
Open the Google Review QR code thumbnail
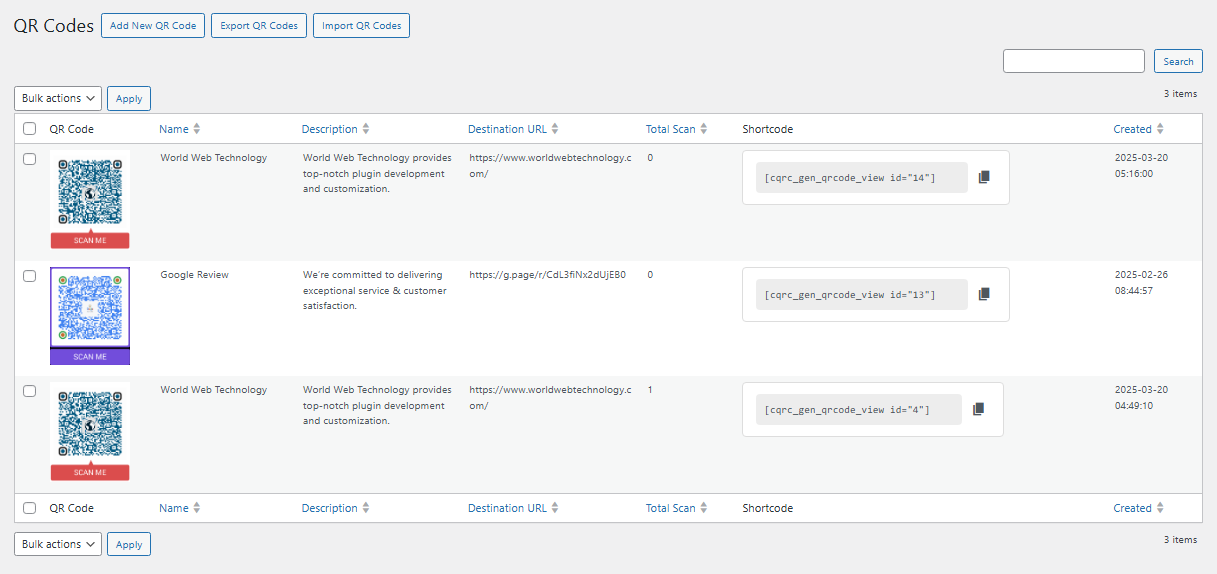(x=90, y=316)
